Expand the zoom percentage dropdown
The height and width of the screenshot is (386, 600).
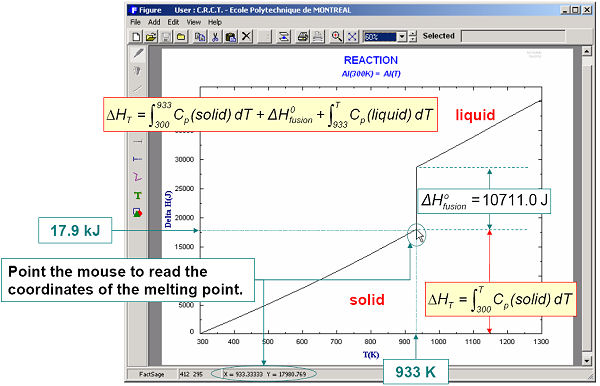(x=402, y=37)
